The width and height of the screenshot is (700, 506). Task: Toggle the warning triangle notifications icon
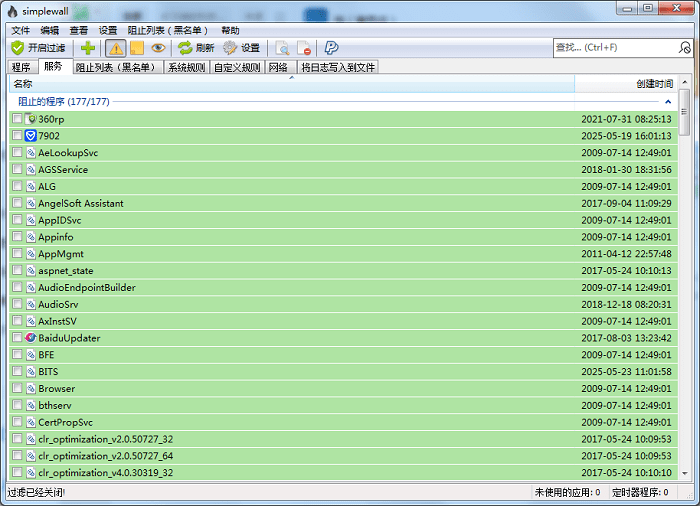coord(116,48)
